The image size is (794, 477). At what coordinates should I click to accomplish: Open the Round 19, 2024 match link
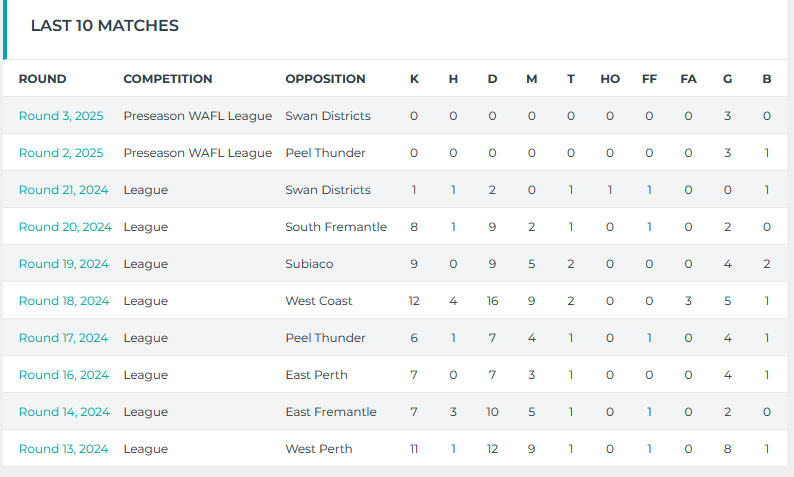pyautogui.click(x=64, y=264)
